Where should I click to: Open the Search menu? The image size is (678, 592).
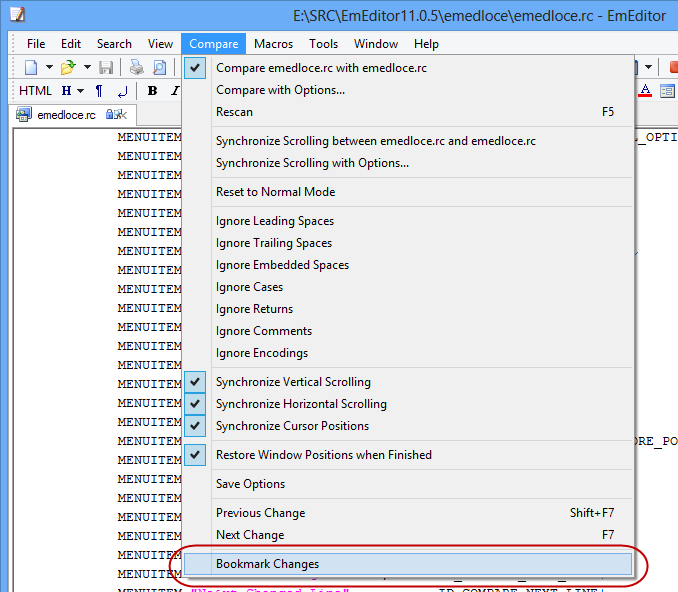tap(114, 44)
